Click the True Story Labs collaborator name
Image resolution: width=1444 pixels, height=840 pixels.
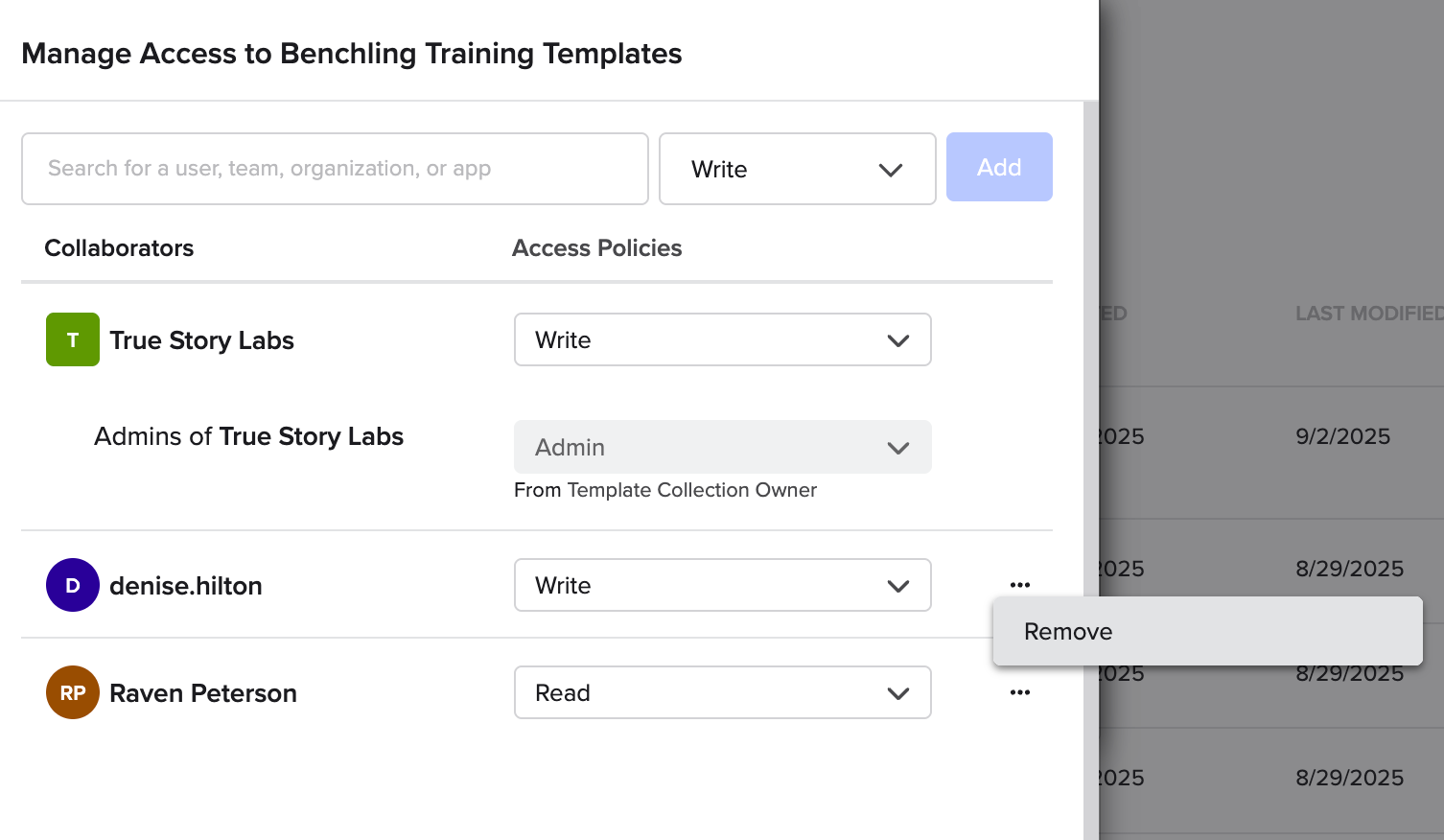coord(201,340)
